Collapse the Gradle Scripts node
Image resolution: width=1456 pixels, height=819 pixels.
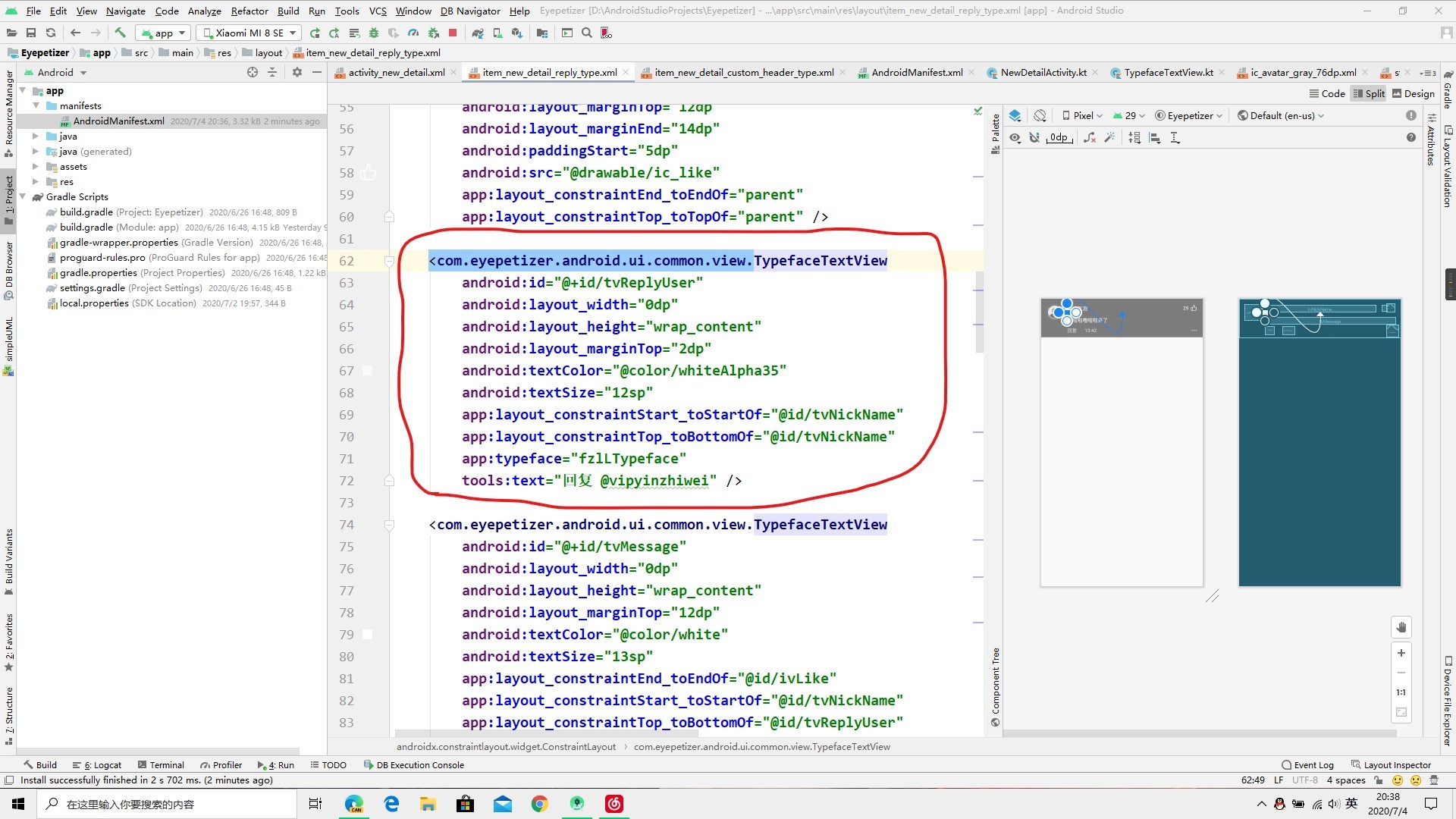coord(23,197)
